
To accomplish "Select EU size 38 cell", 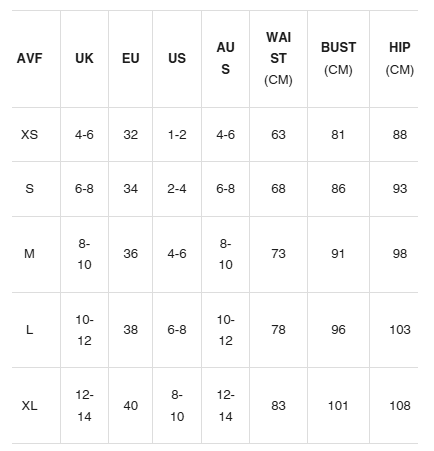I will [x=130, y=330].
